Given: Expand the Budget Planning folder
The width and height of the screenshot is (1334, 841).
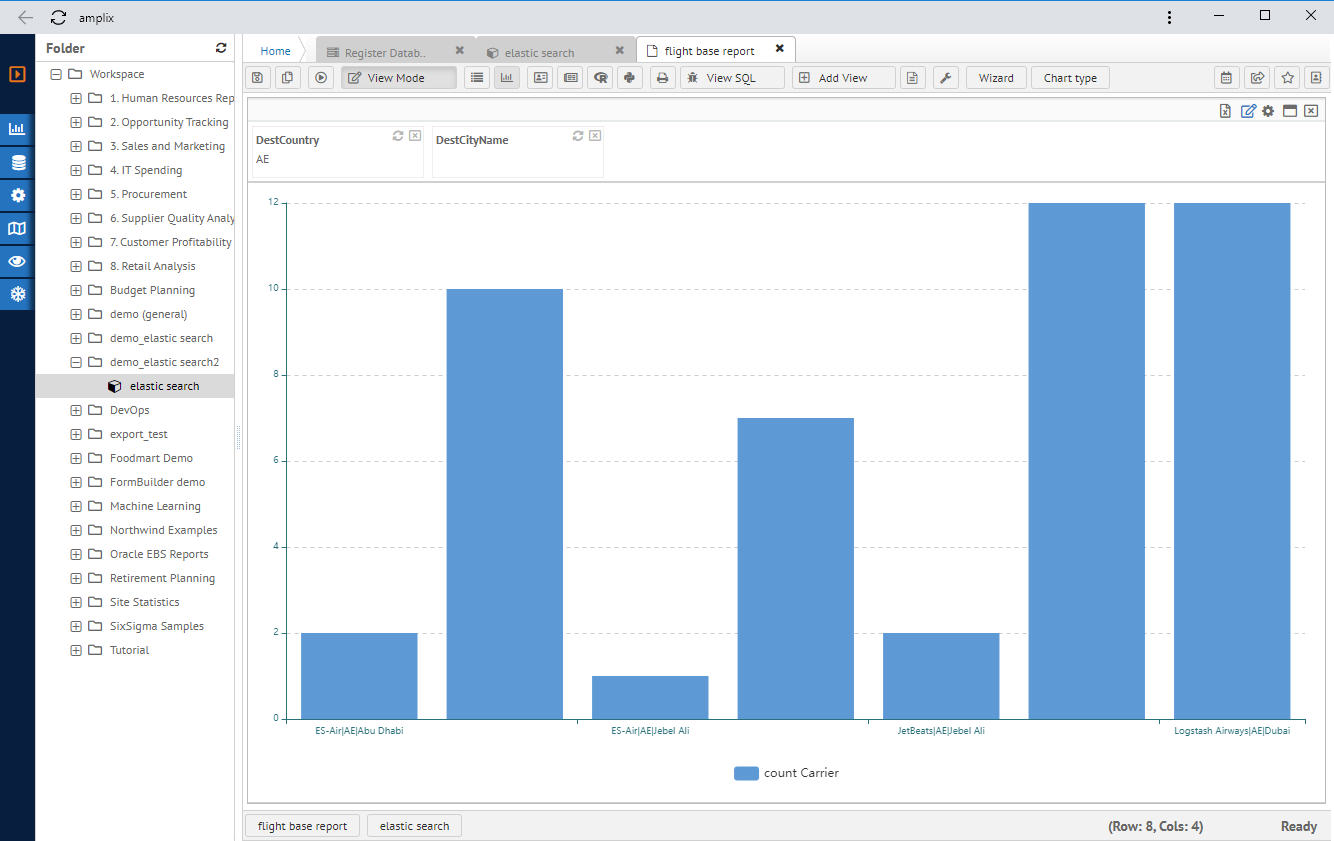Looking at the screenshot, I should (x=76, y=290).
